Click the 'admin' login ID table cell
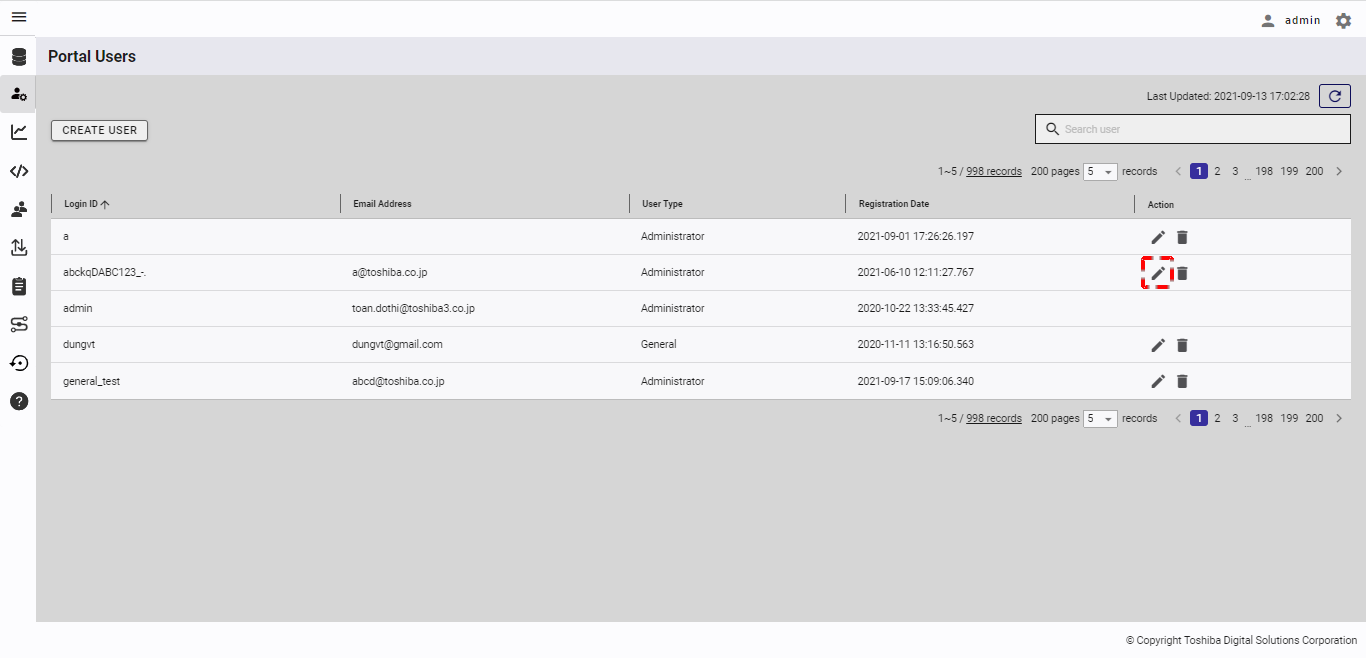The width and height of the screenshot is (1366, 658). [78, 308]
